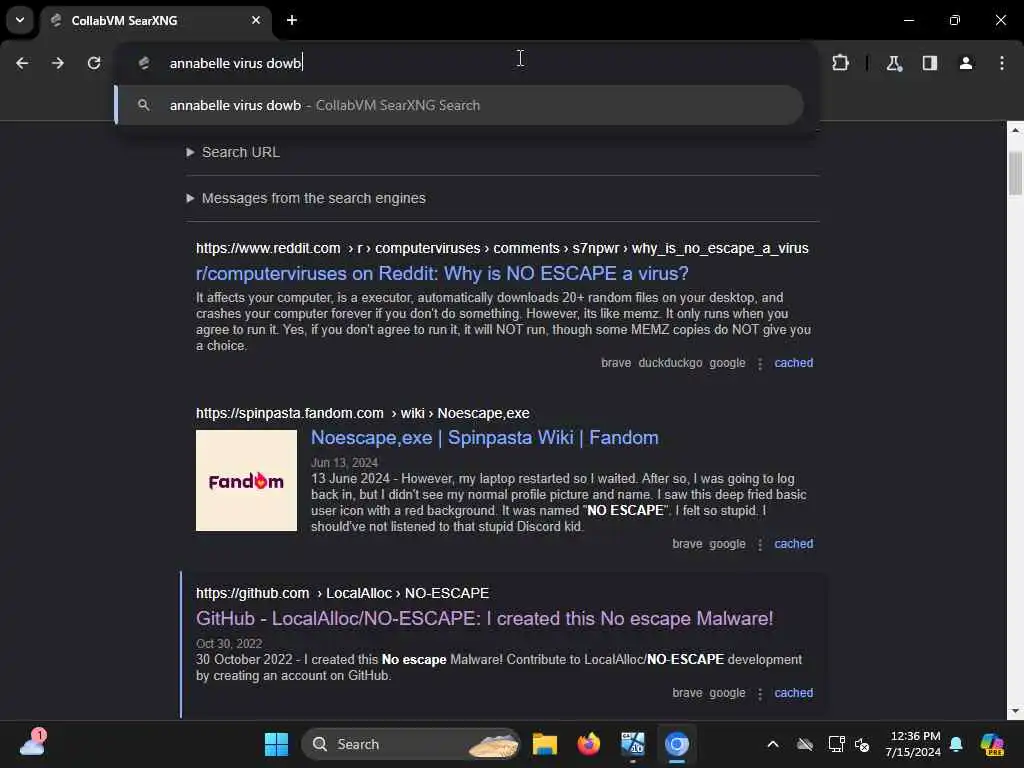The width and height of the screenshot is (1024, 768).
Task: Open the Extensions puzzle icon
Action: pos(840,63)
